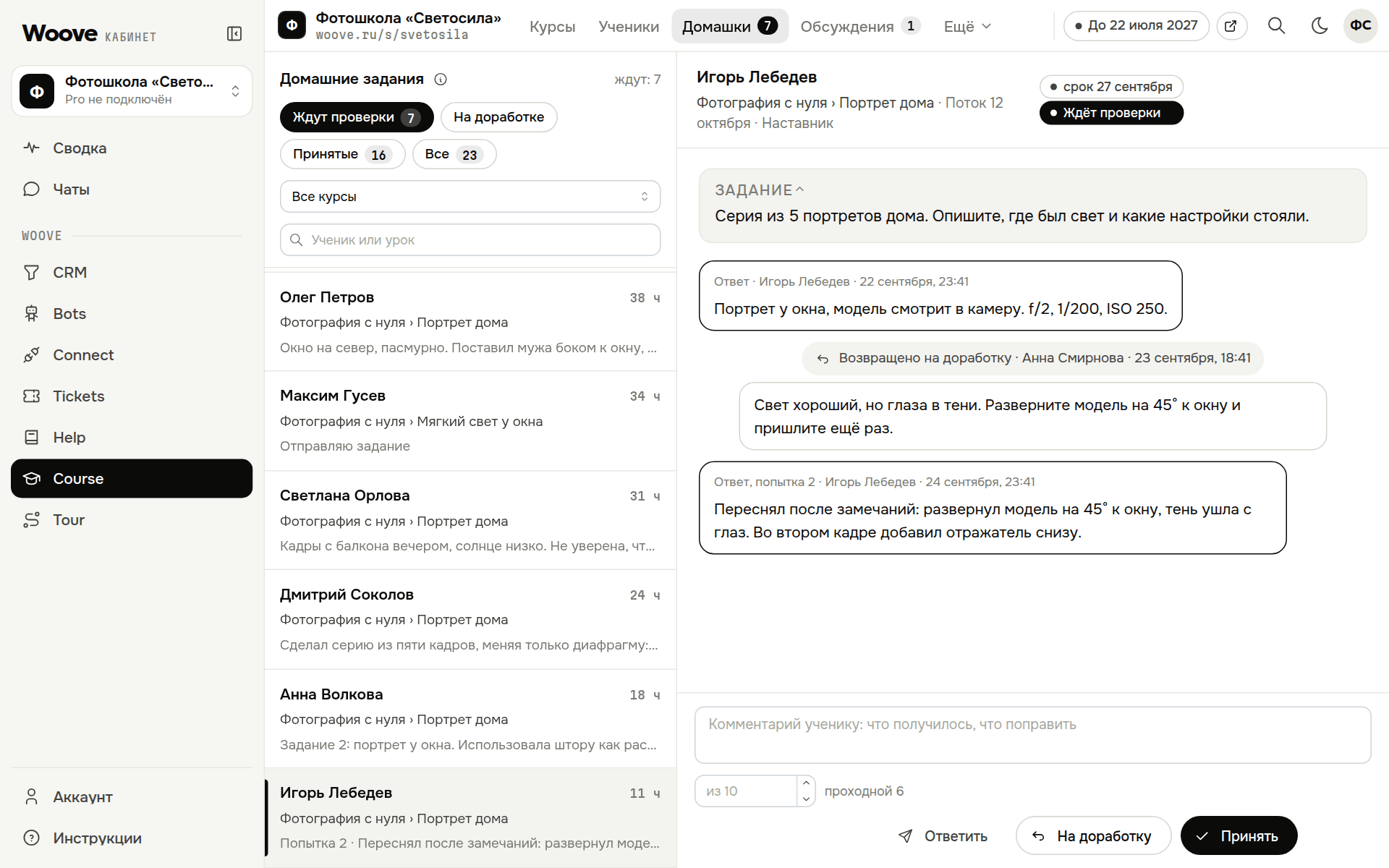Image resolution: width=1389 pixels, height=868 pixels.
Task: Click the проходной 6 label
Action: 864,791
